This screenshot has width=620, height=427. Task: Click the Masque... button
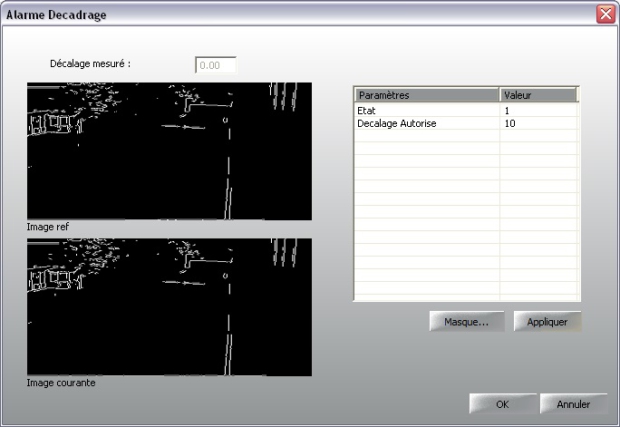(467, 321)
